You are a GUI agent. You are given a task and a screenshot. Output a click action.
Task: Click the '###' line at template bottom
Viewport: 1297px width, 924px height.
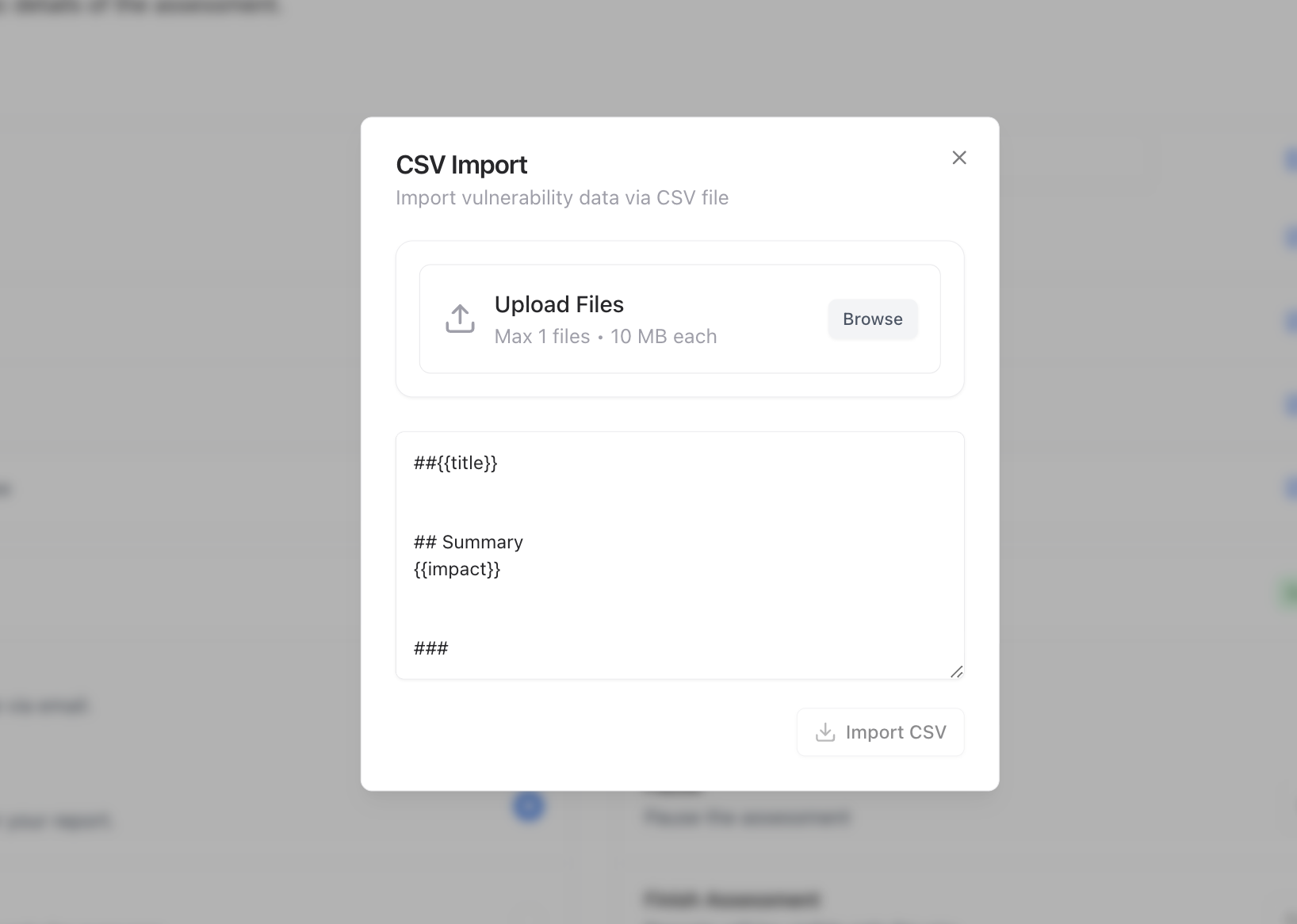coord(430,648)
